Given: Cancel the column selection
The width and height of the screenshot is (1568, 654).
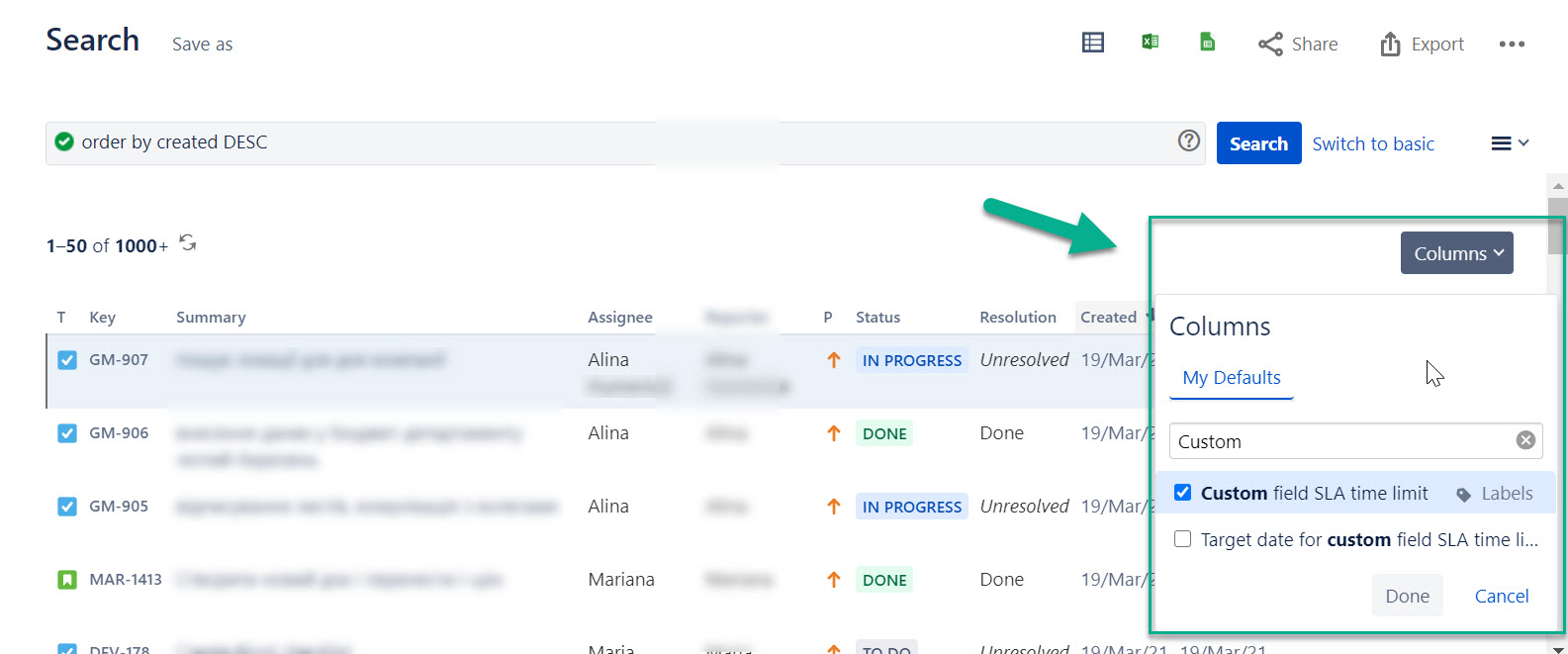Looking at the screenshot, I should pos(1501,596).
